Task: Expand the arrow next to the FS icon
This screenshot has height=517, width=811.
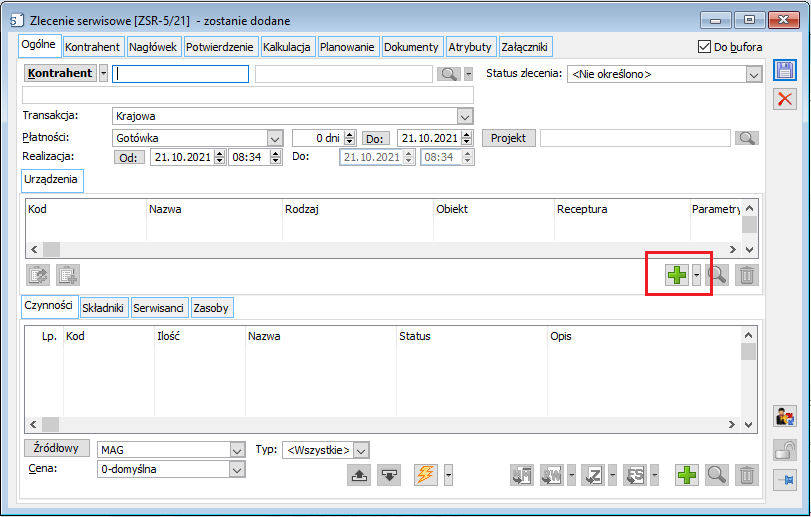Action: point(655,475)
